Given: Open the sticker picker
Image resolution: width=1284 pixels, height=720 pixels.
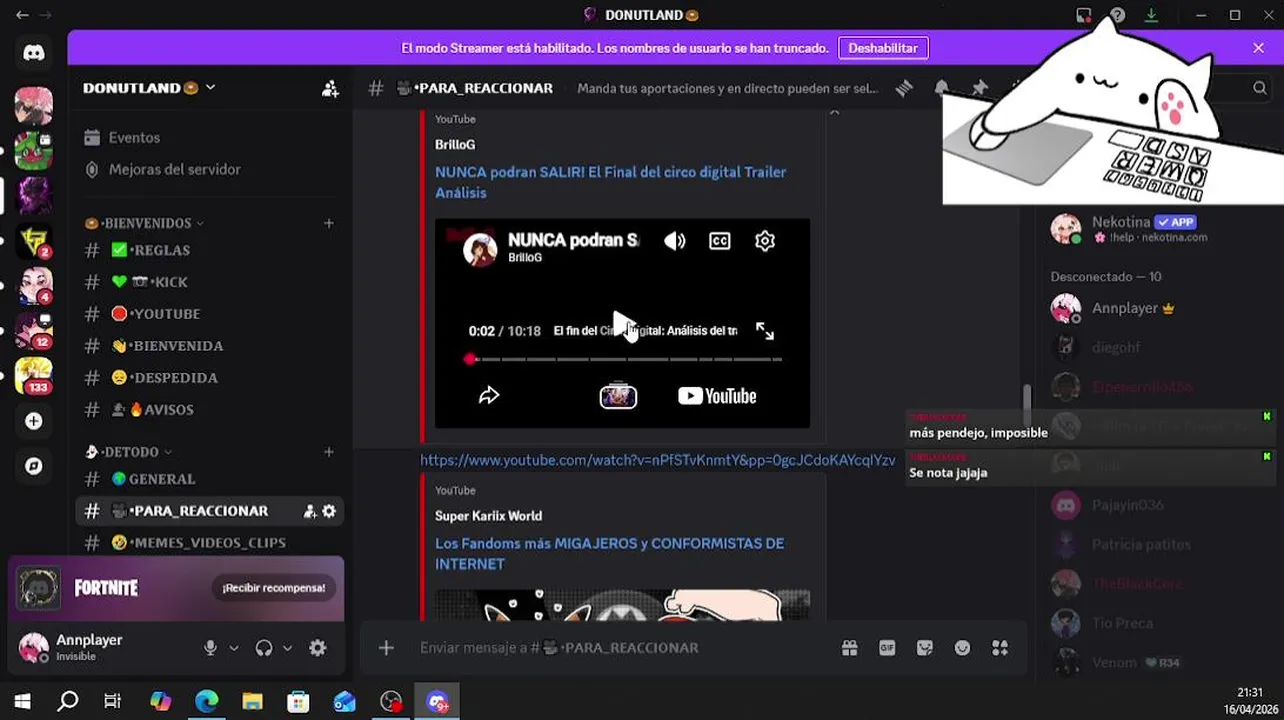Looking at the screenshot, I should [x=925, y=648].
